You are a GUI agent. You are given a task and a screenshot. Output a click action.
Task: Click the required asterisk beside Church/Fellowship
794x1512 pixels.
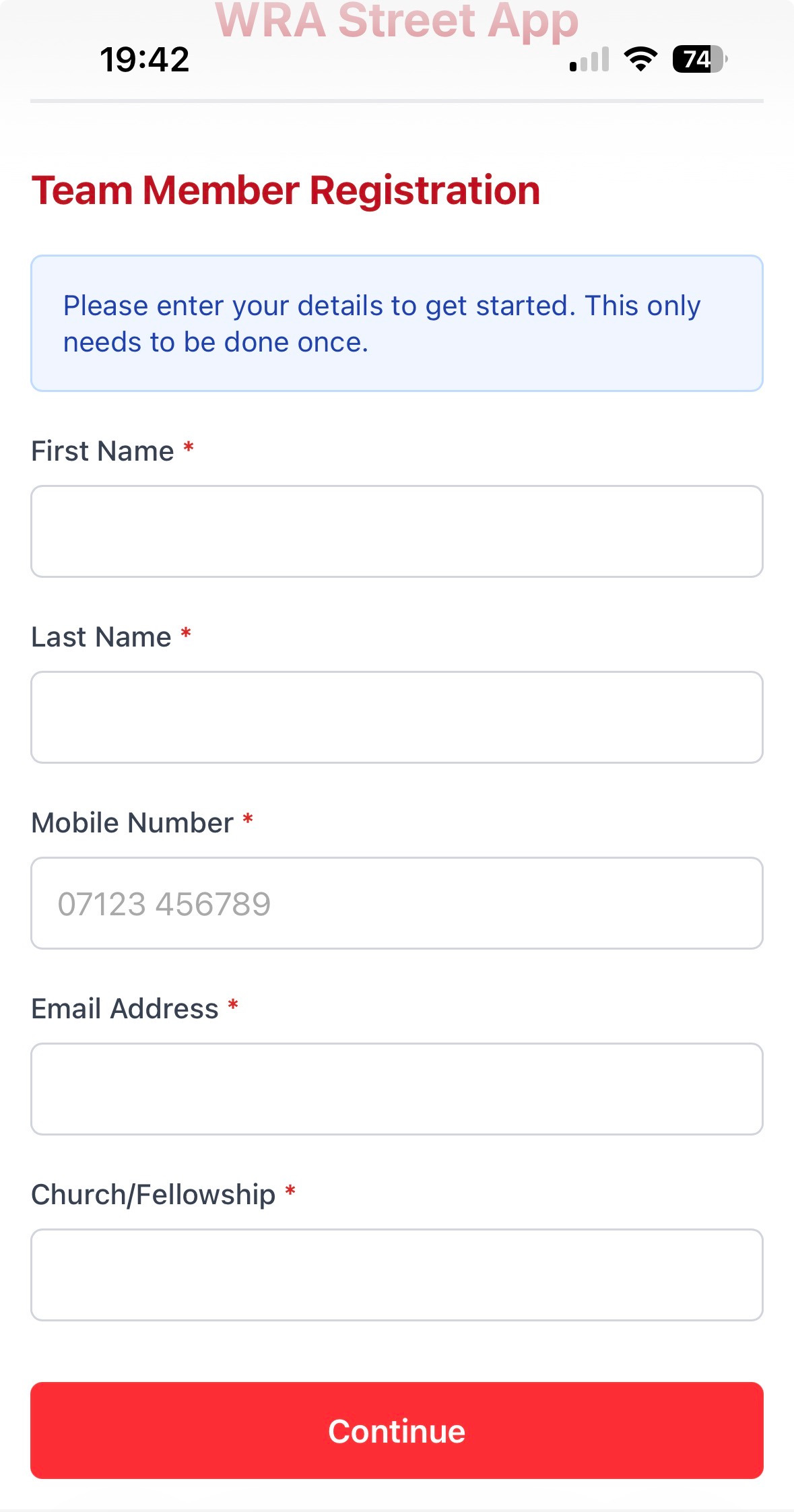tap(290, 1191)
